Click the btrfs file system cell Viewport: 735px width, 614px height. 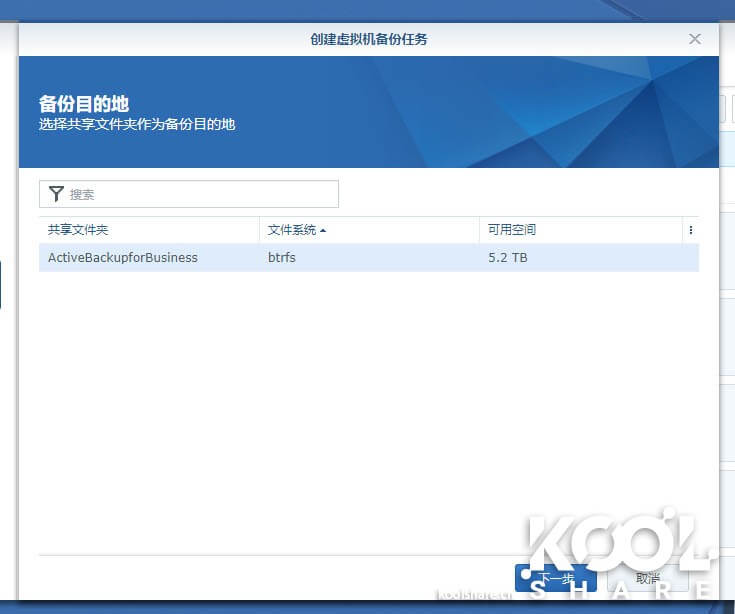282,258
